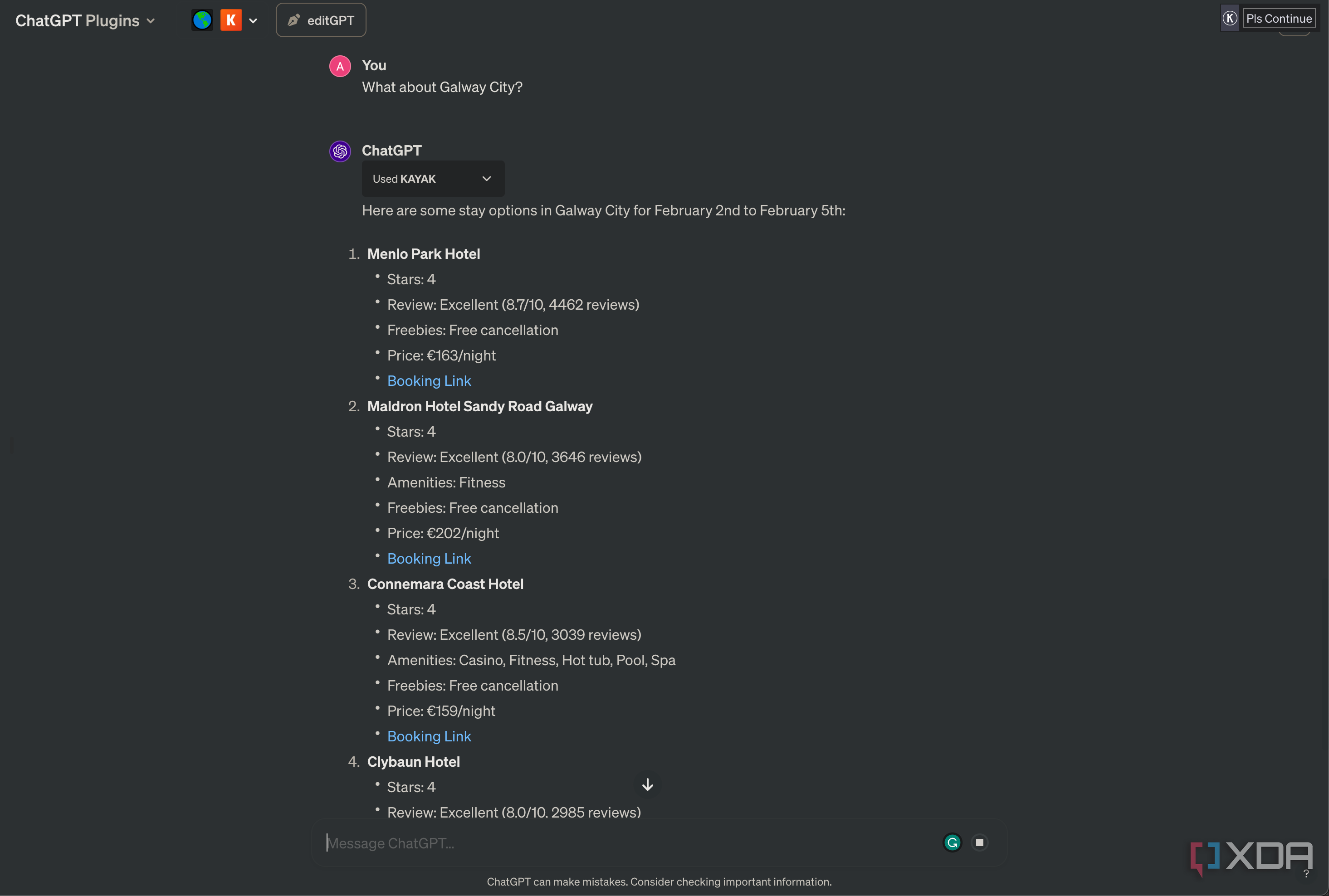Click the globe plugin icon

coord(202,20)
